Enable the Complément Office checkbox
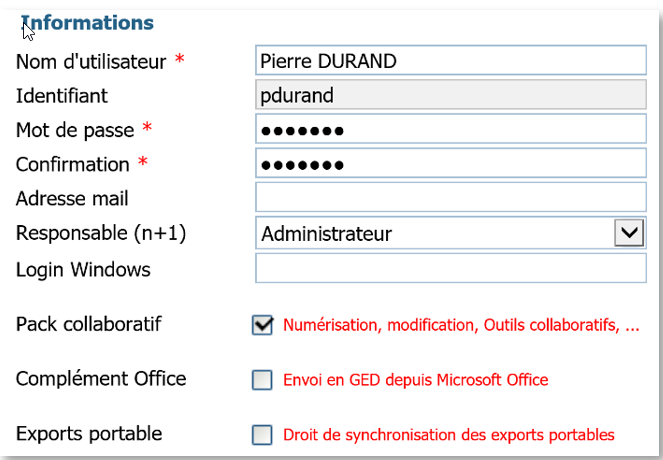The image size is (663, 460). [263, 380]
